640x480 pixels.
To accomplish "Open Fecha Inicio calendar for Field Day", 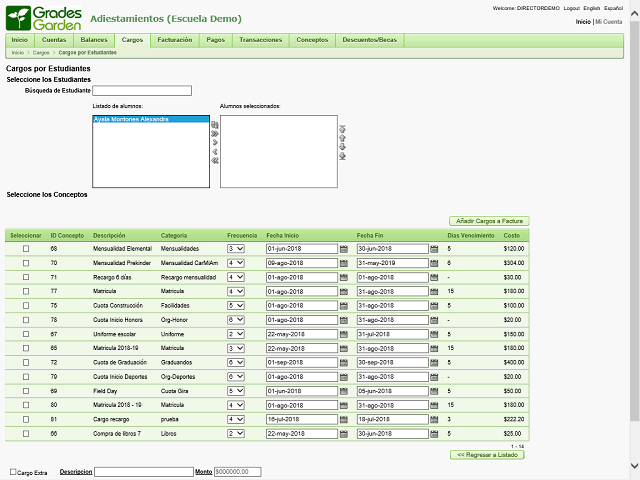I will click(x=344, y=391).
